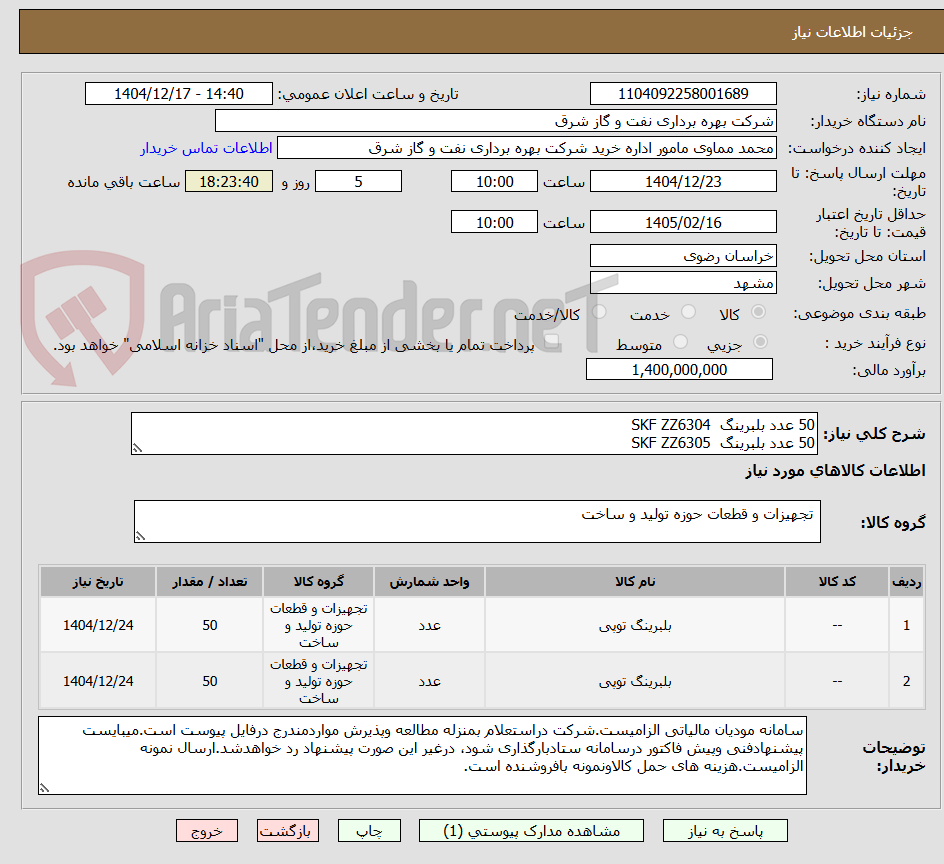Screen dimensions: 944x864
Task: Click the جزئیات اطلاعات نیاز page header
Action: coord(851,32)
